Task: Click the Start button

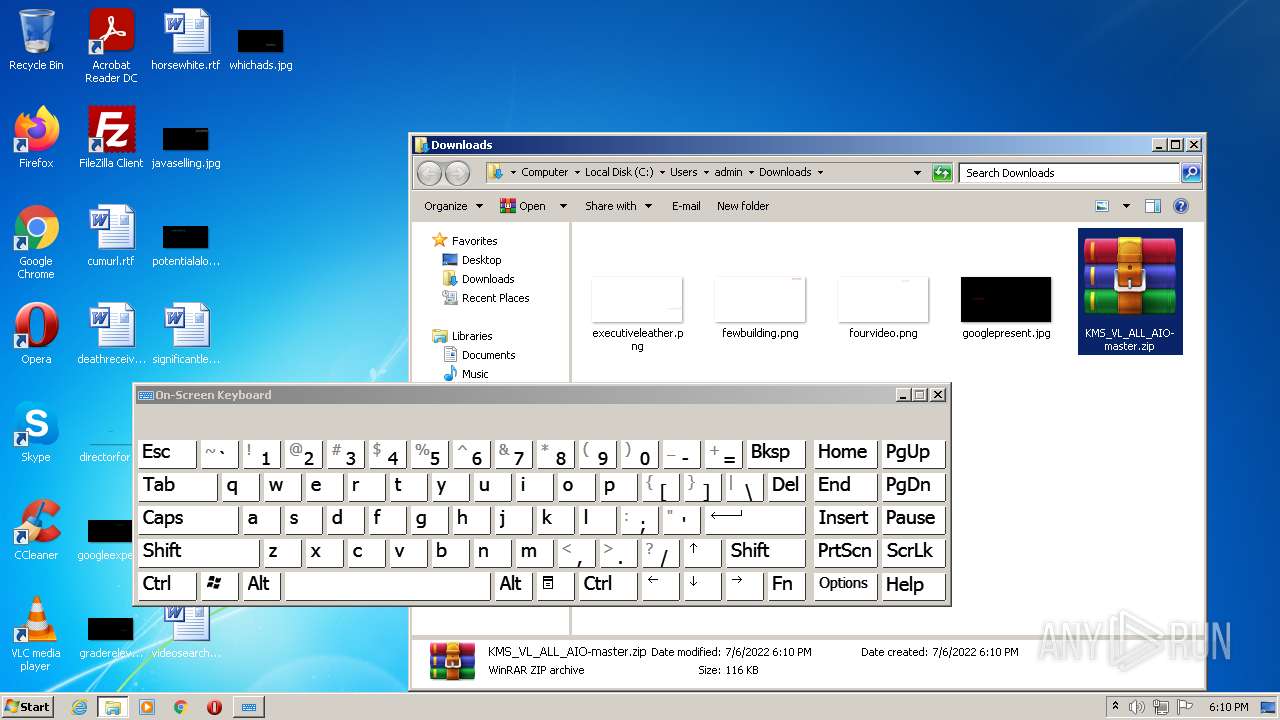Action: point(27,707)
